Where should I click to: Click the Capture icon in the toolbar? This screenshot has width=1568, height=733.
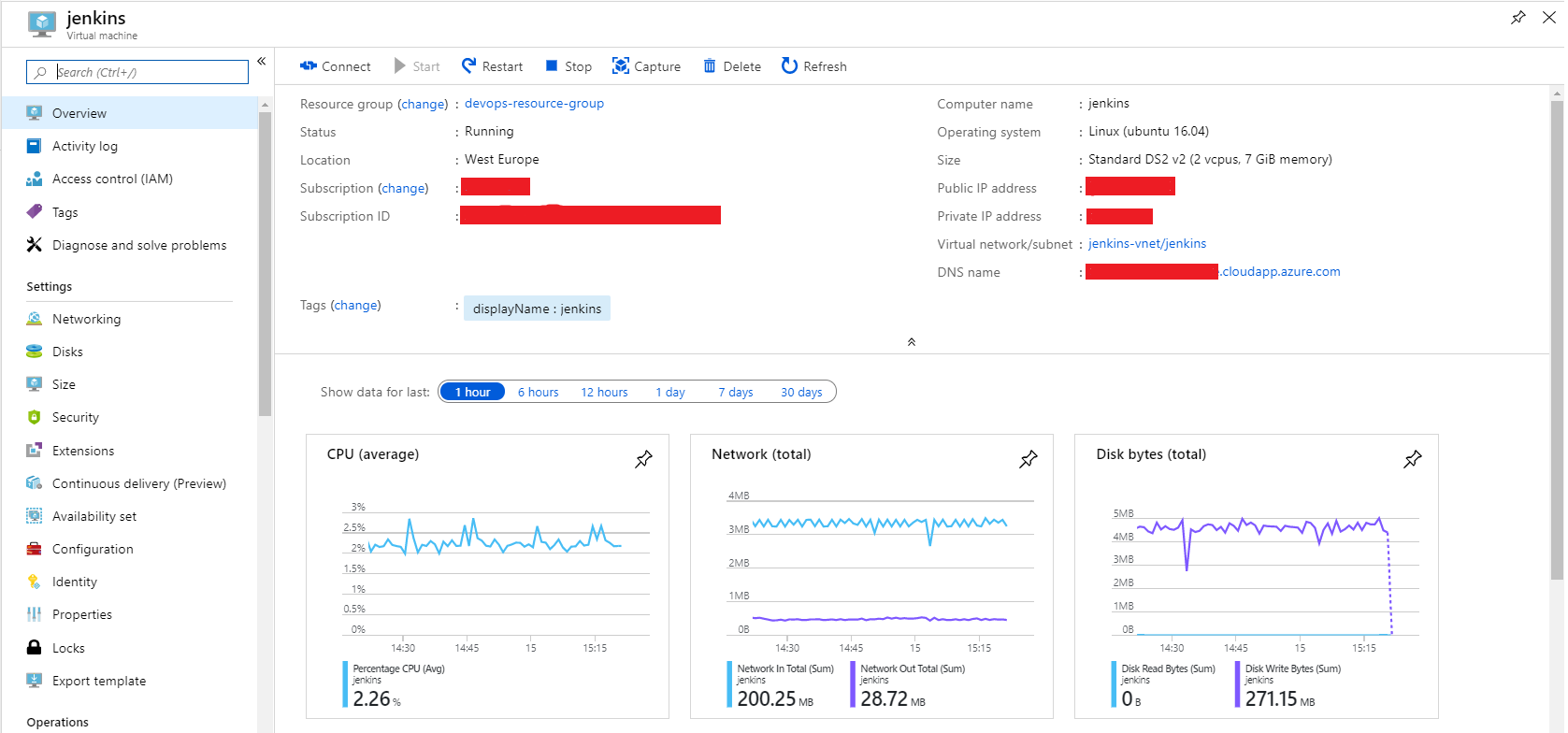[x=621, y=65]
